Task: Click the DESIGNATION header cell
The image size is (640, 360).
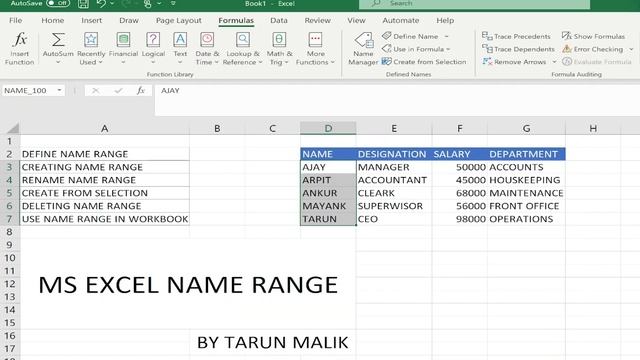Action: 394,154
